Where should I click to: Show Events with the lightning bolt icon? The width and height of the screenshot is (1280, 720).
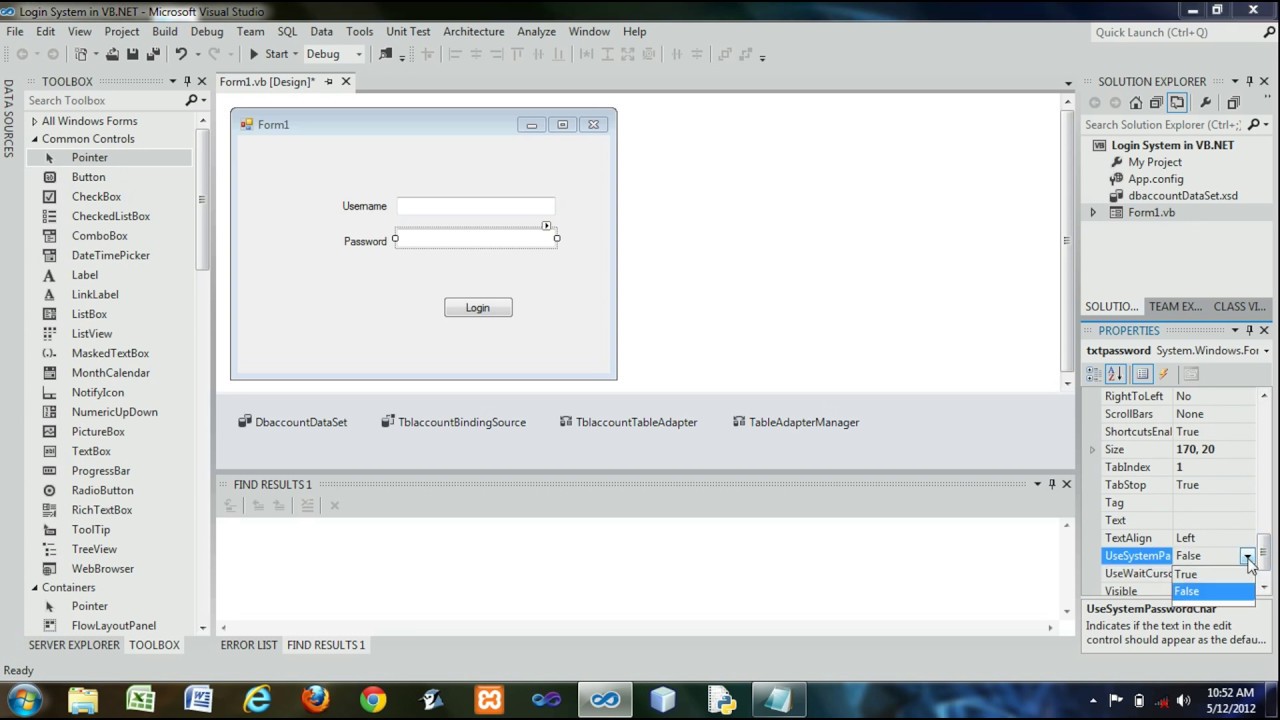tap(1164, 374)
